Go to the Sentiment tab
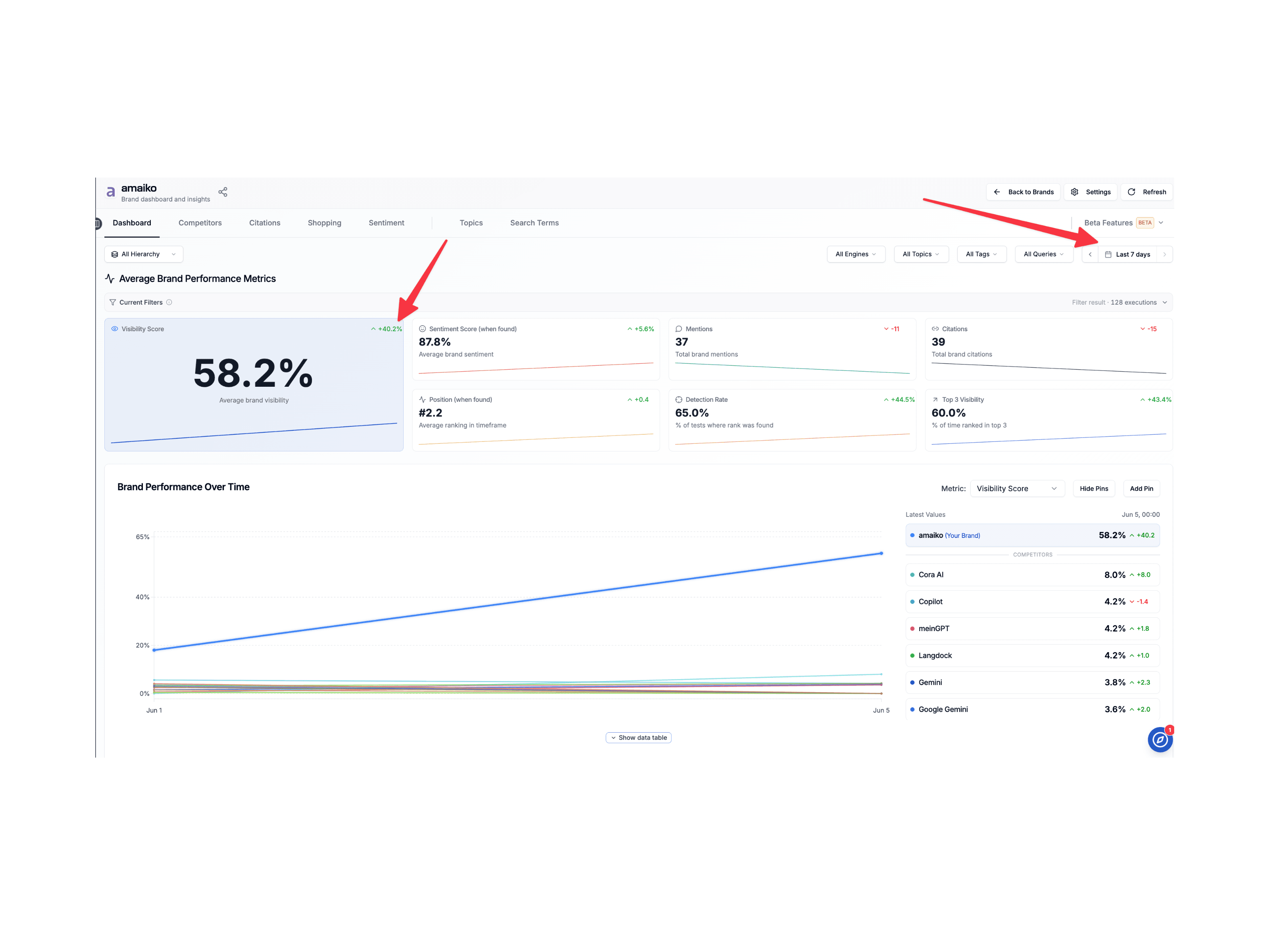 386,223
